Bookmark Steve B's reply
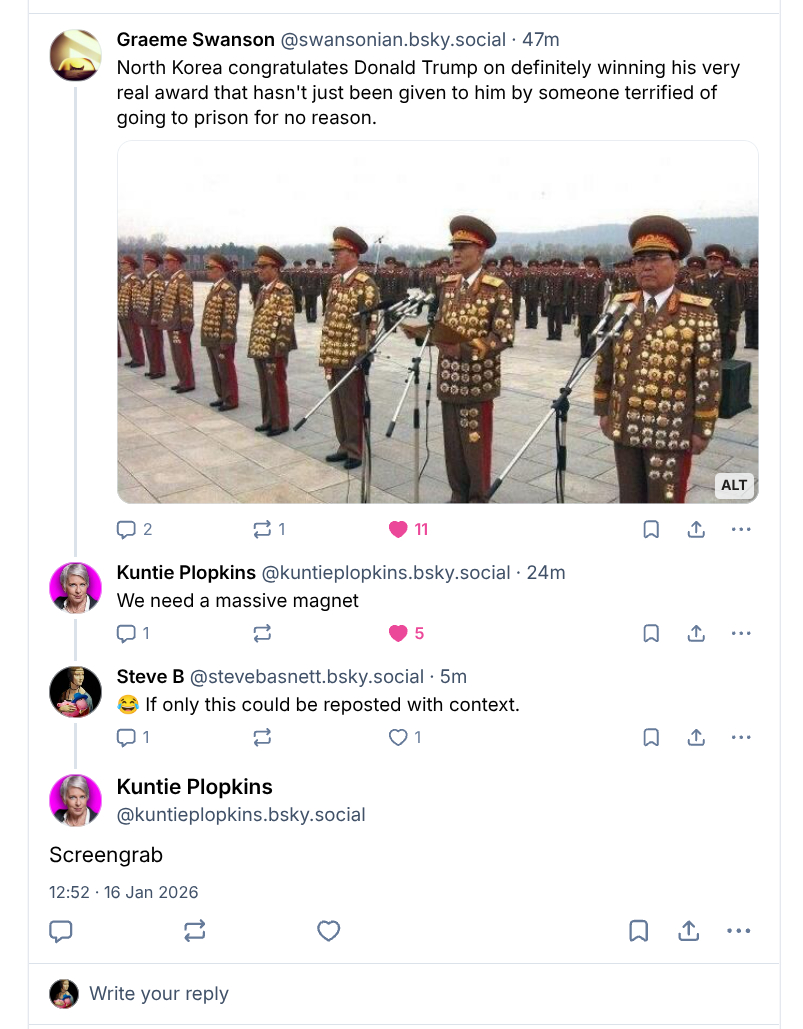Viewport: 803px width, 1029px height. pos(651,737)
